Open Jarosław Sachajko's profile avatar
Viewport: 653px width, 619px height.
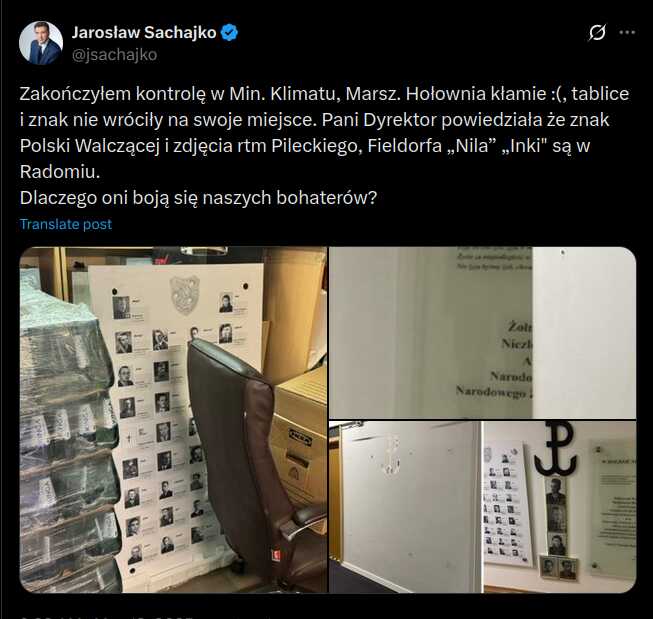[x=41, y=43]
